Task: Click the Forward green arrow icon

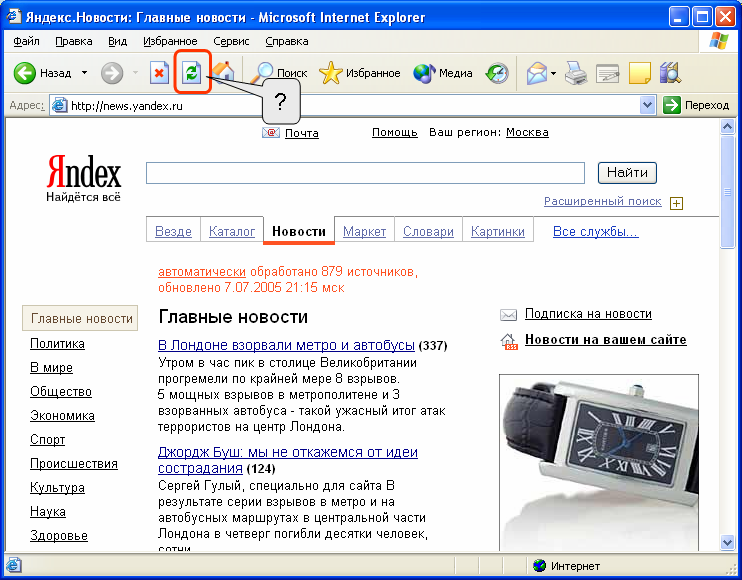Action: [x=112, y=73]
